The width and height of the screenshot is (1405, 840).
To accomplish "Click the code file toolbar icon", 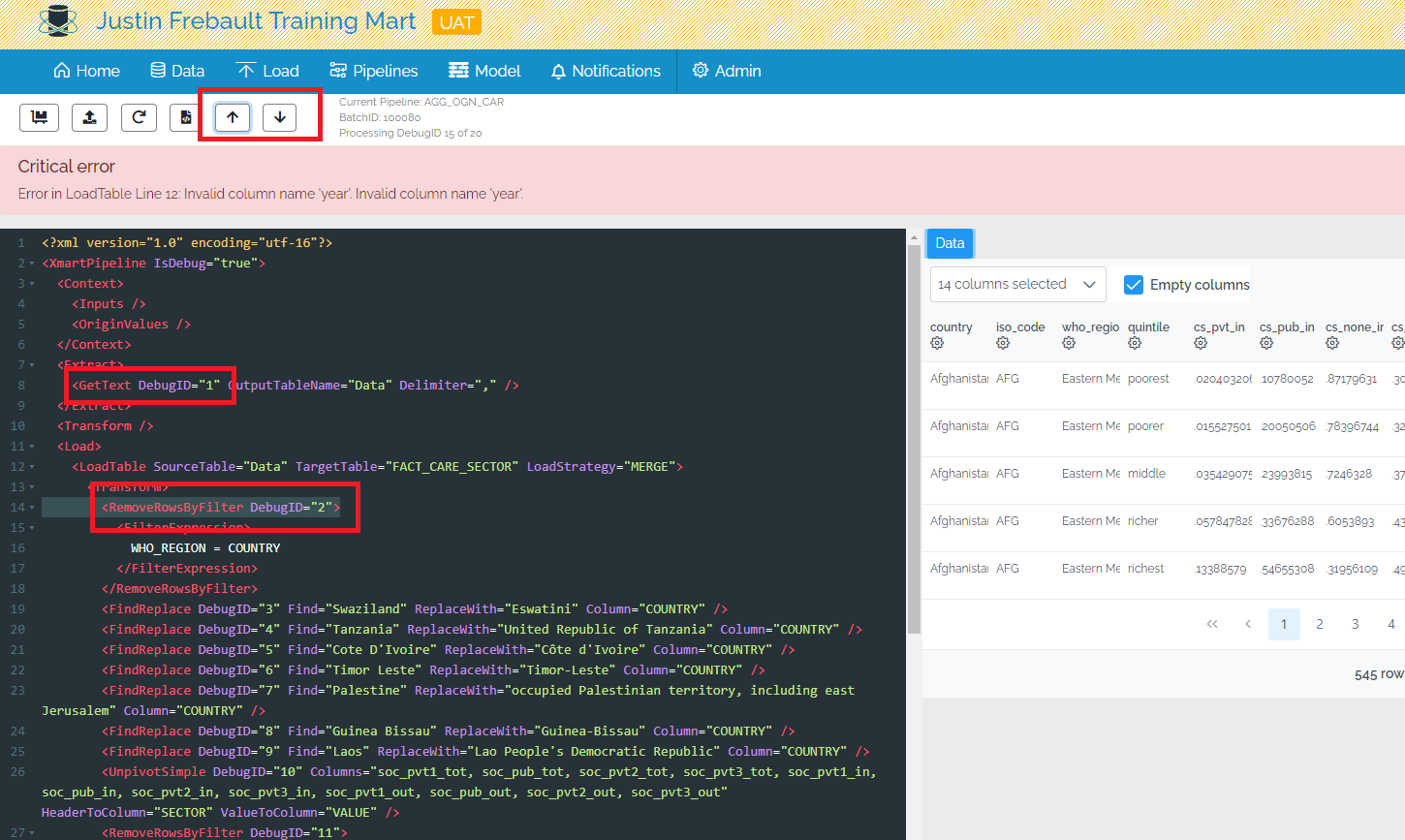I will pos(185,117).
